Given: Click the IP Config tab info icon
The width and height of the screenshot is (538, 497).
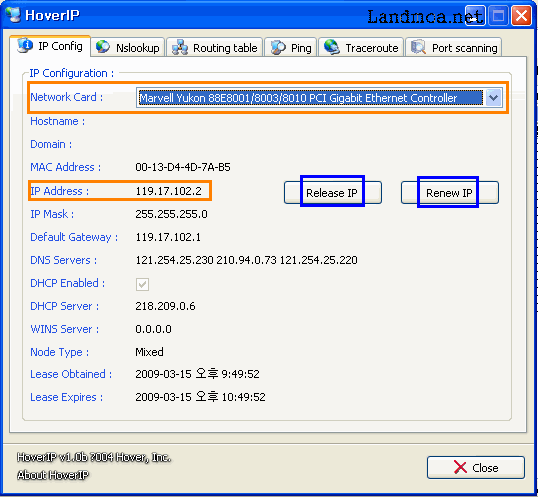Looking at the screenshot, I should [x=25, y=45].
